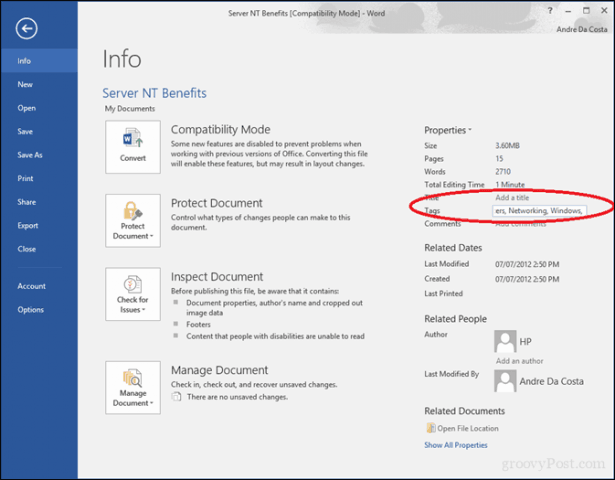Click the Open File Location link
The image size is (615, 480).
point(468,428)
